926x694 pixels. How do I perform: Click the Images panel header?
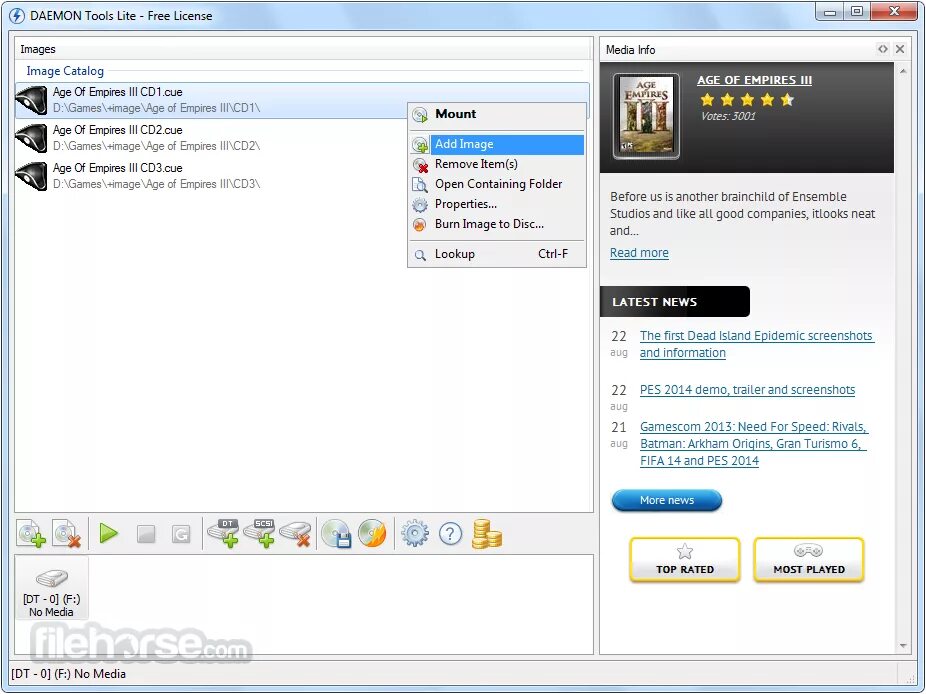[x=304, y=49]
